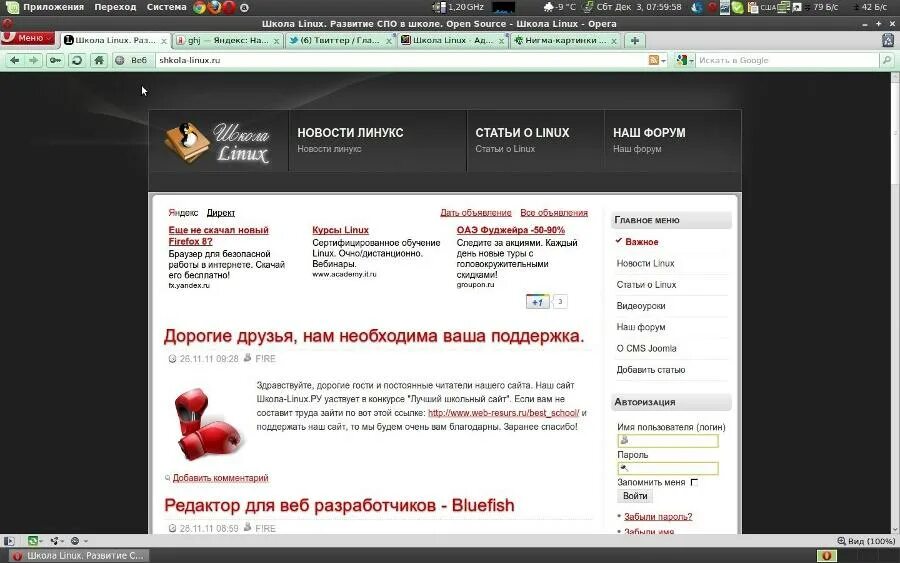Screen dimensions: 900x563
Task: Click the 'Дать объявление' link
Action: [476, 213]
